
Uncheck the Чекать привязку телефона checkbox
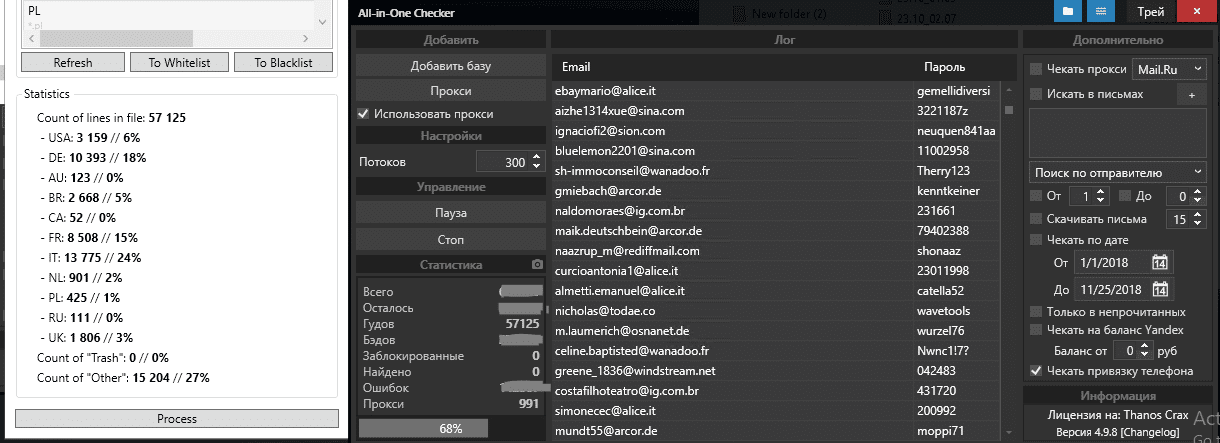point(1036,371)
